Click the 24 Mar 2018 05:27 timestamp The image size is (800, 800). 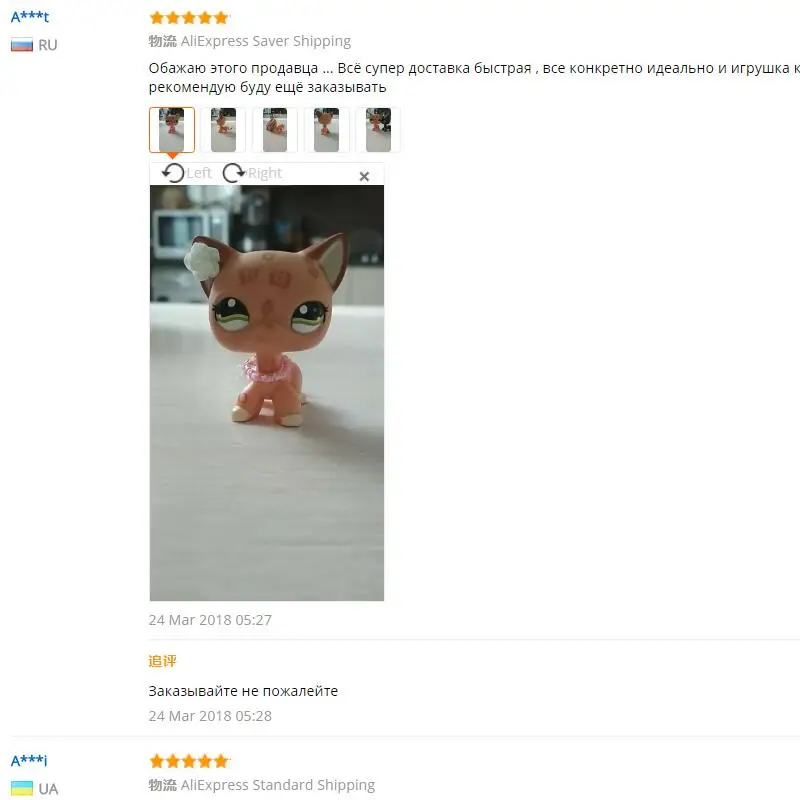coord(210,620)
